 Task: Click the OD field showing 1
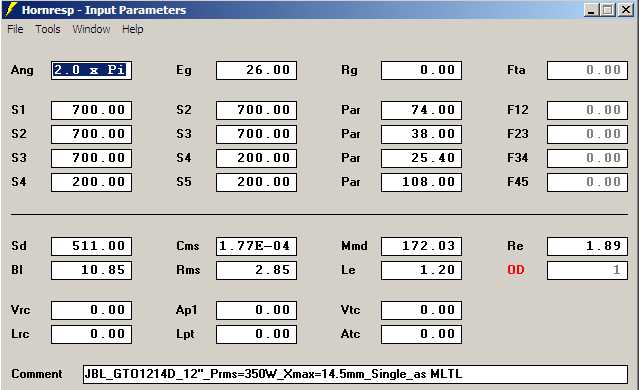click(587, 270)
